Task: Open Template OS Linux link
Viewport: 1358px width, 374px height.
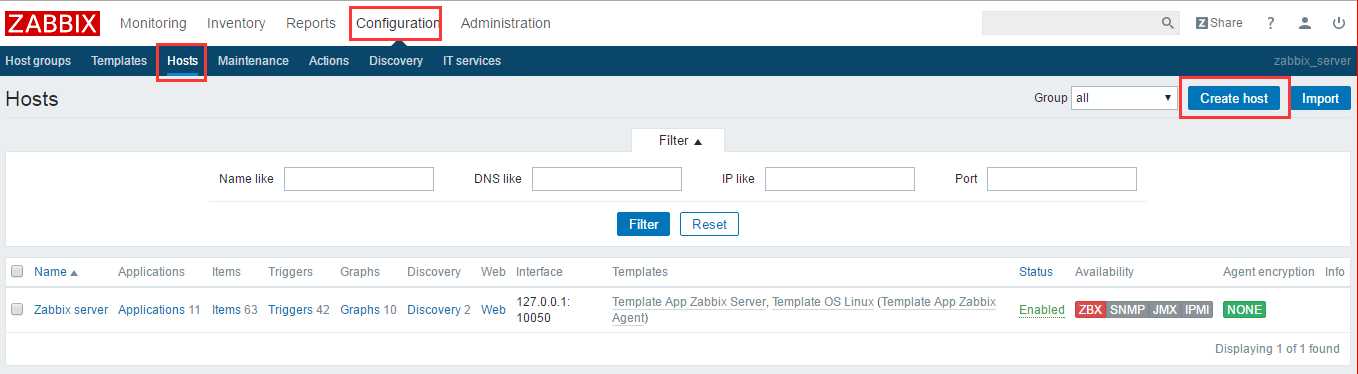Action: tap(823, 301)
